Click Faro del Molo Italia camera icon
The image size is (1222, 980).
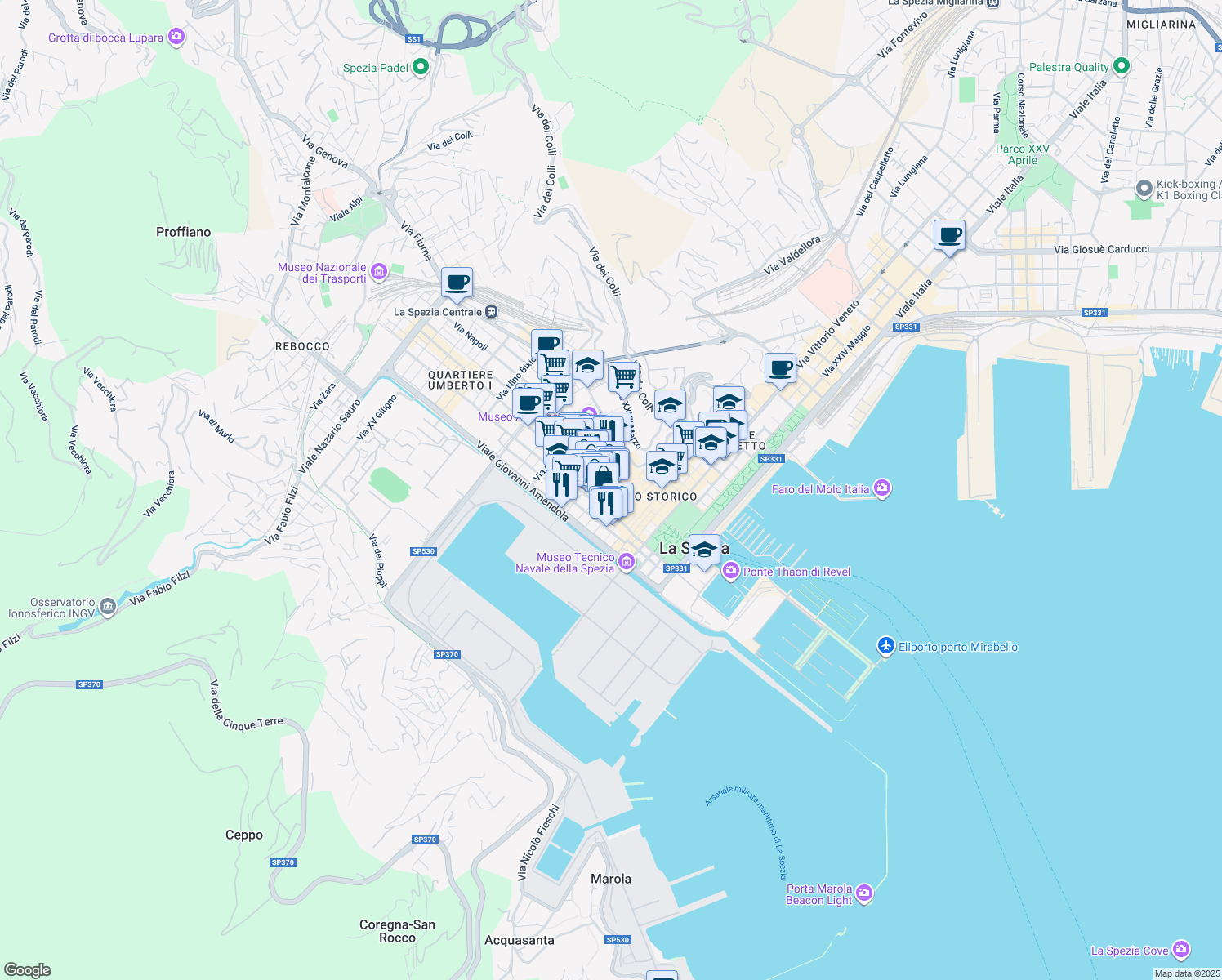click(x=881, y=488)
